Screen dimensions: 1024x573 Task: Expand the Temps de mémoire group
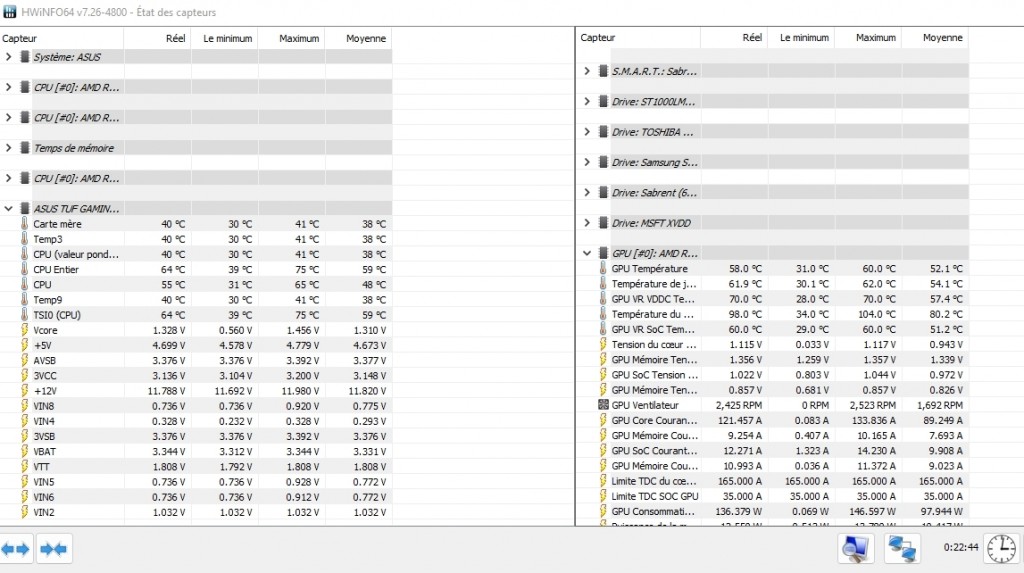pyautogui.click(x=8, y=148)
